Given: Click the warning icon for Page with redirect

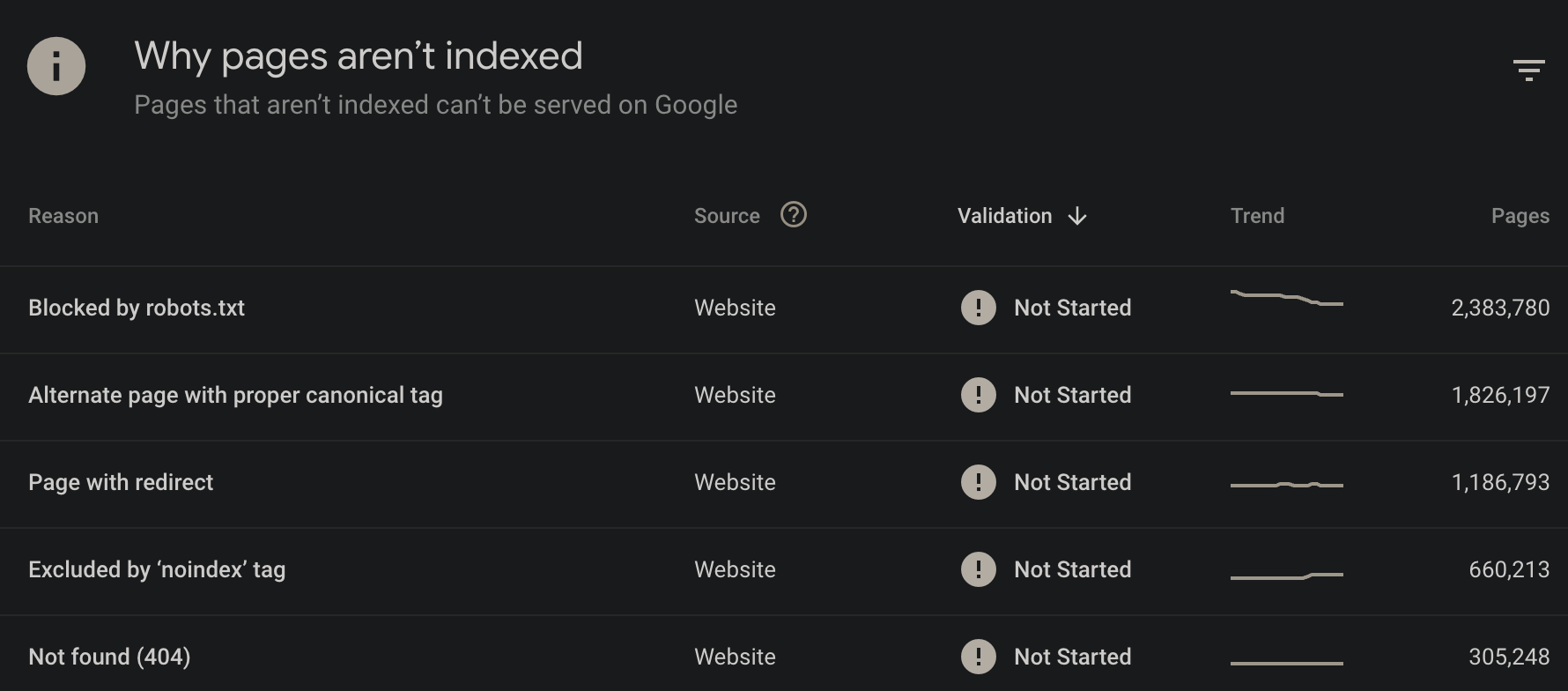Looking at the screenshot, I should click(x=979, y=482).
